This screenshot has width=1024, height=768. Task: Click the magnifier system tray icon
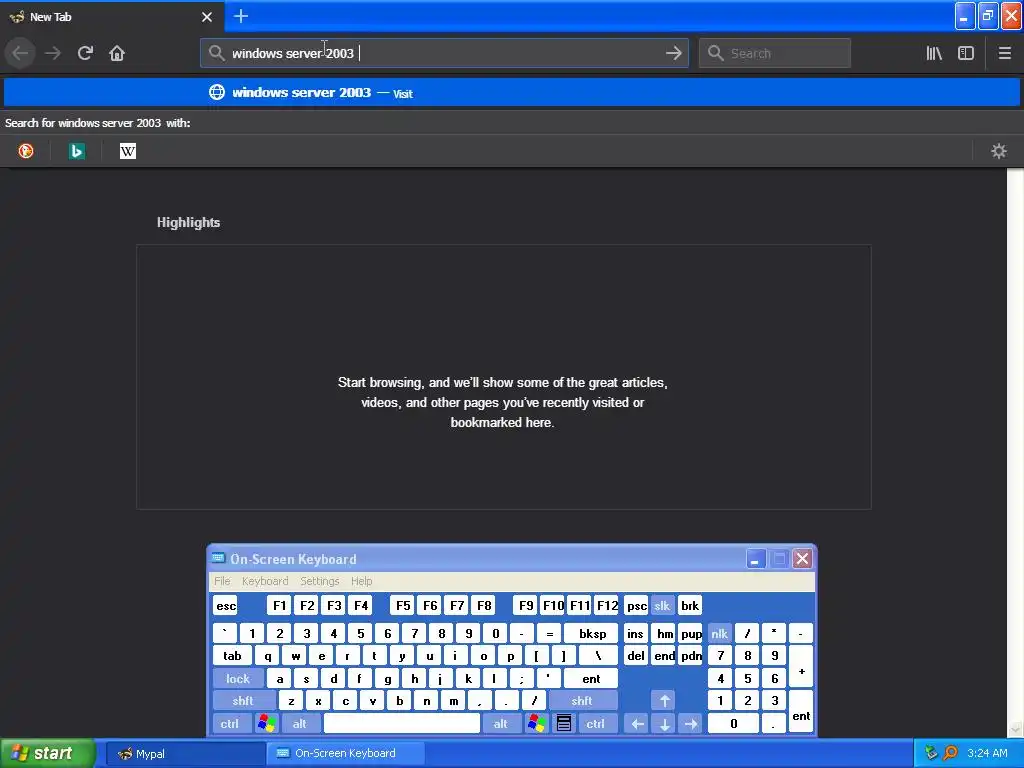pos(950,753)
